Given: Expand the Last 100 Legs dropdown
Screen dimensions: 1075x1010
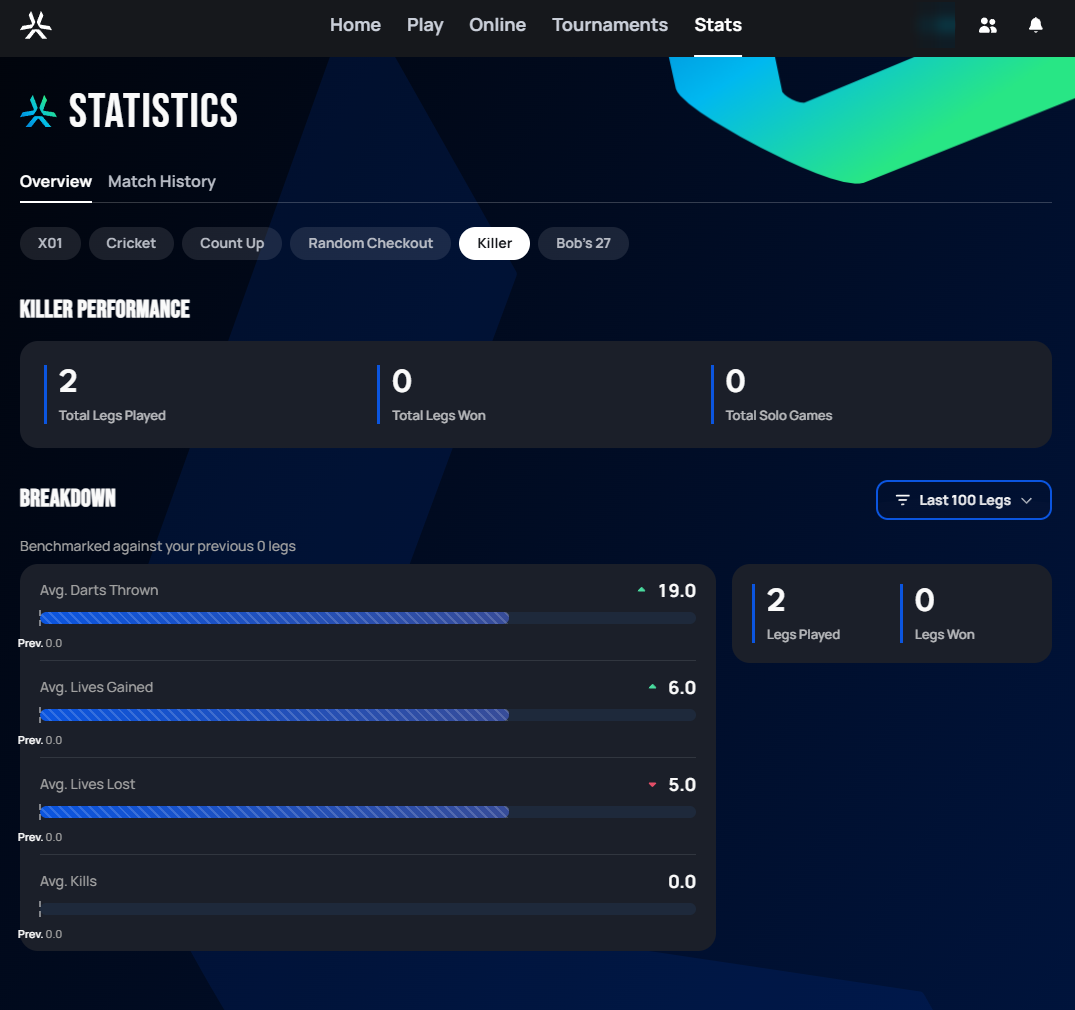Looking at the screenshot, I should (963, 500).
